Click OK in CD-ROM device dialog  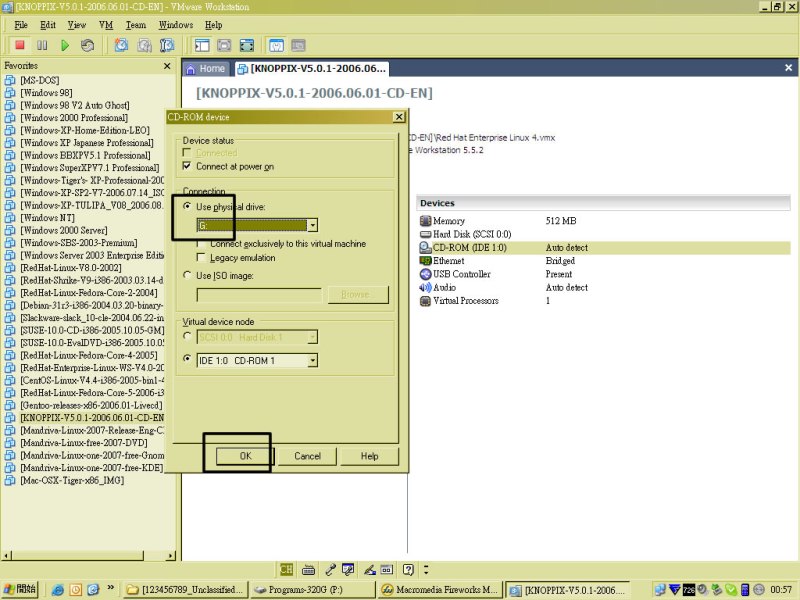pyautogui.click(x=245, y=456)
